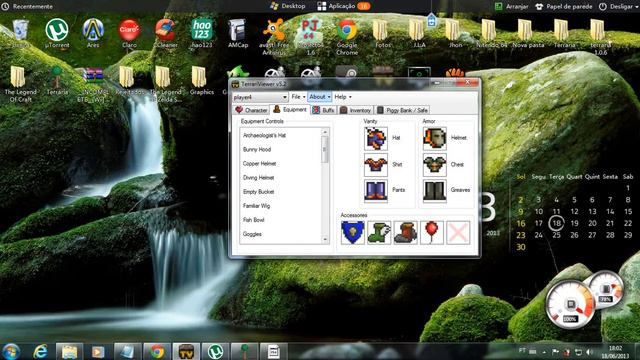Open Chrome from the taskbar

(157, 351)
